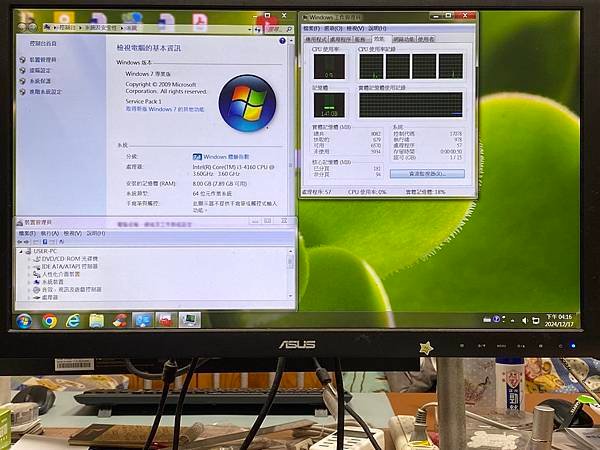Click the search magnifier icon in System window
This screenshot has width=600, height=450.
[x=289, y=29]
